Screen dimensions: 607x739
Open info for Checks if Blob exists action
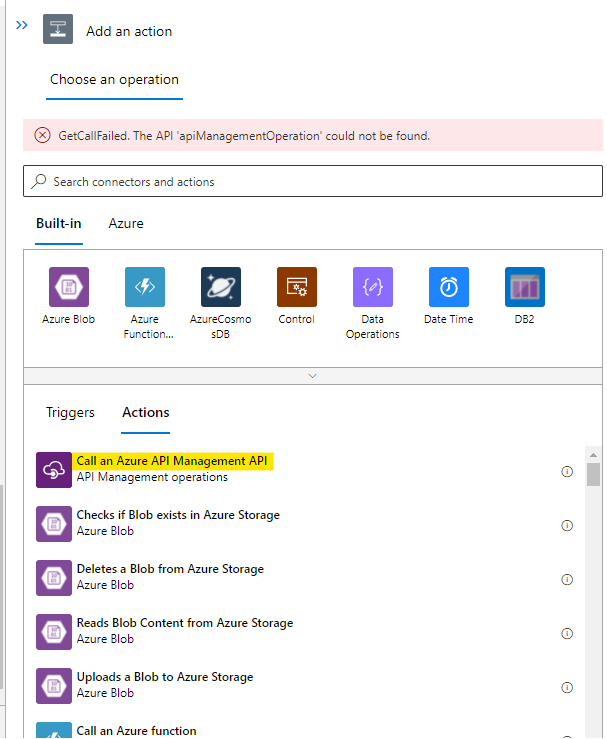point(567,526)
